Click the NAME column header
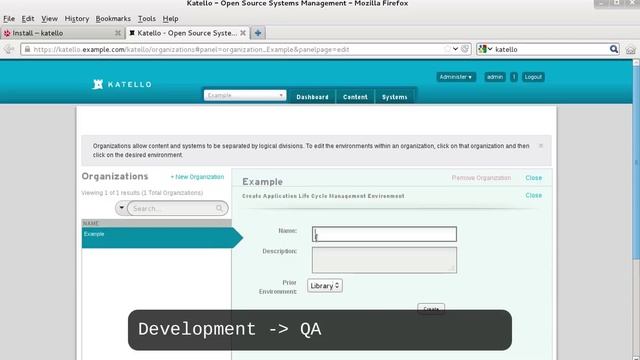The width and height of the screenshot is (640, 360). click(x=157, y=223)
